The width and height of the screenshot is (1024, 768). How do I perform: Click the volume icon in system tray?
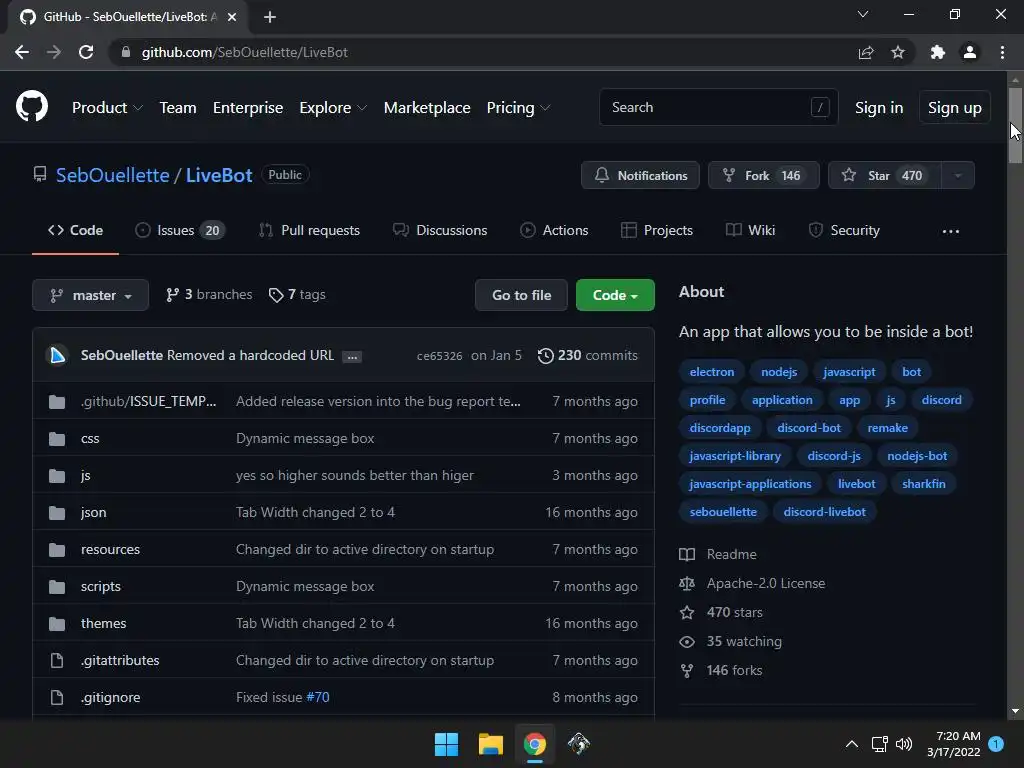(x=904, y=744)
